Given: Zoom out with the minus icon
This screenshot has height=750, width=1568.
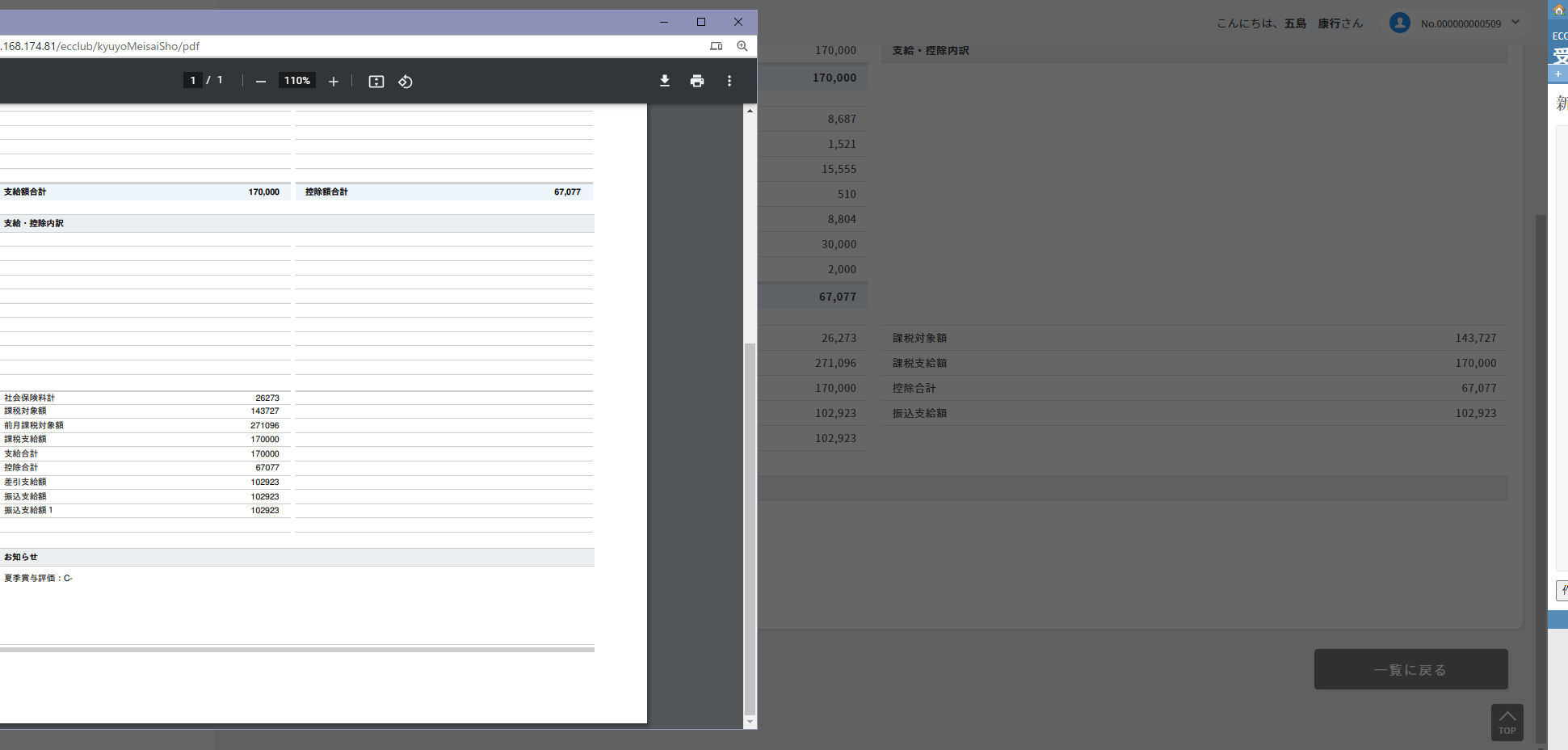Looking at the screenshot, I should 261,82.
